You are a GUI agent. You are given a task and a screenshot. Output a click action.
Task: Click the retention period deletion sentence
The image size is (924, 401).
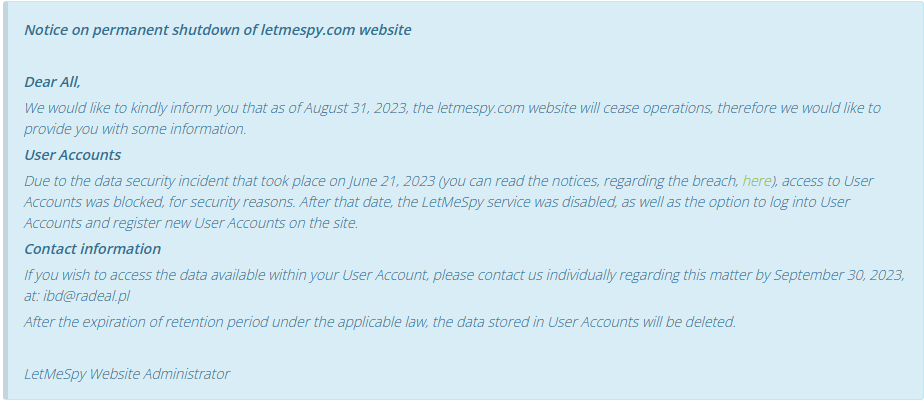[380, 322]
